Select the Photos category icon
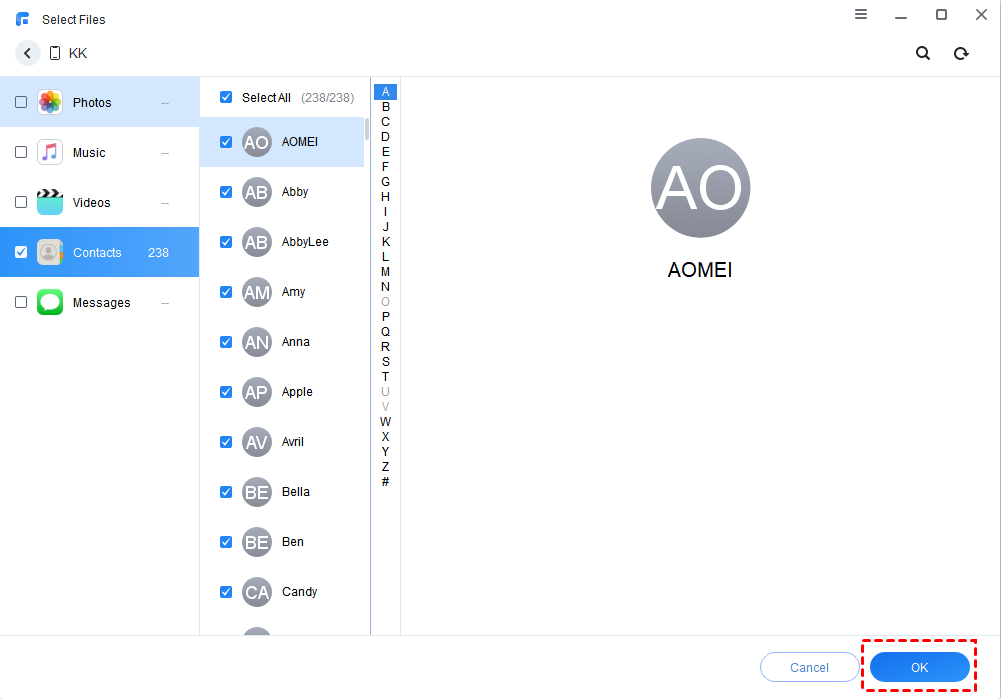Image resolution: width=1001 pixels, height=699 pixels. coord(50,102)
